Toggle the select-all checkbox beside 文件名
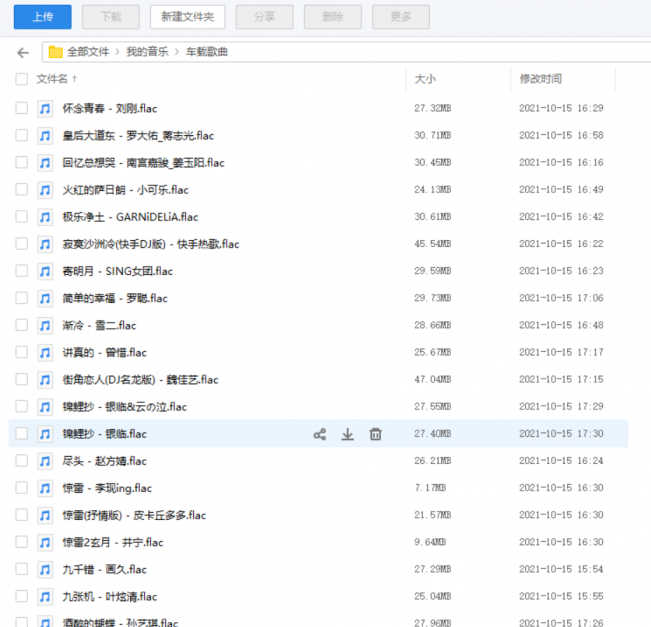The image size is (651, 627). [x=22, y=79]
